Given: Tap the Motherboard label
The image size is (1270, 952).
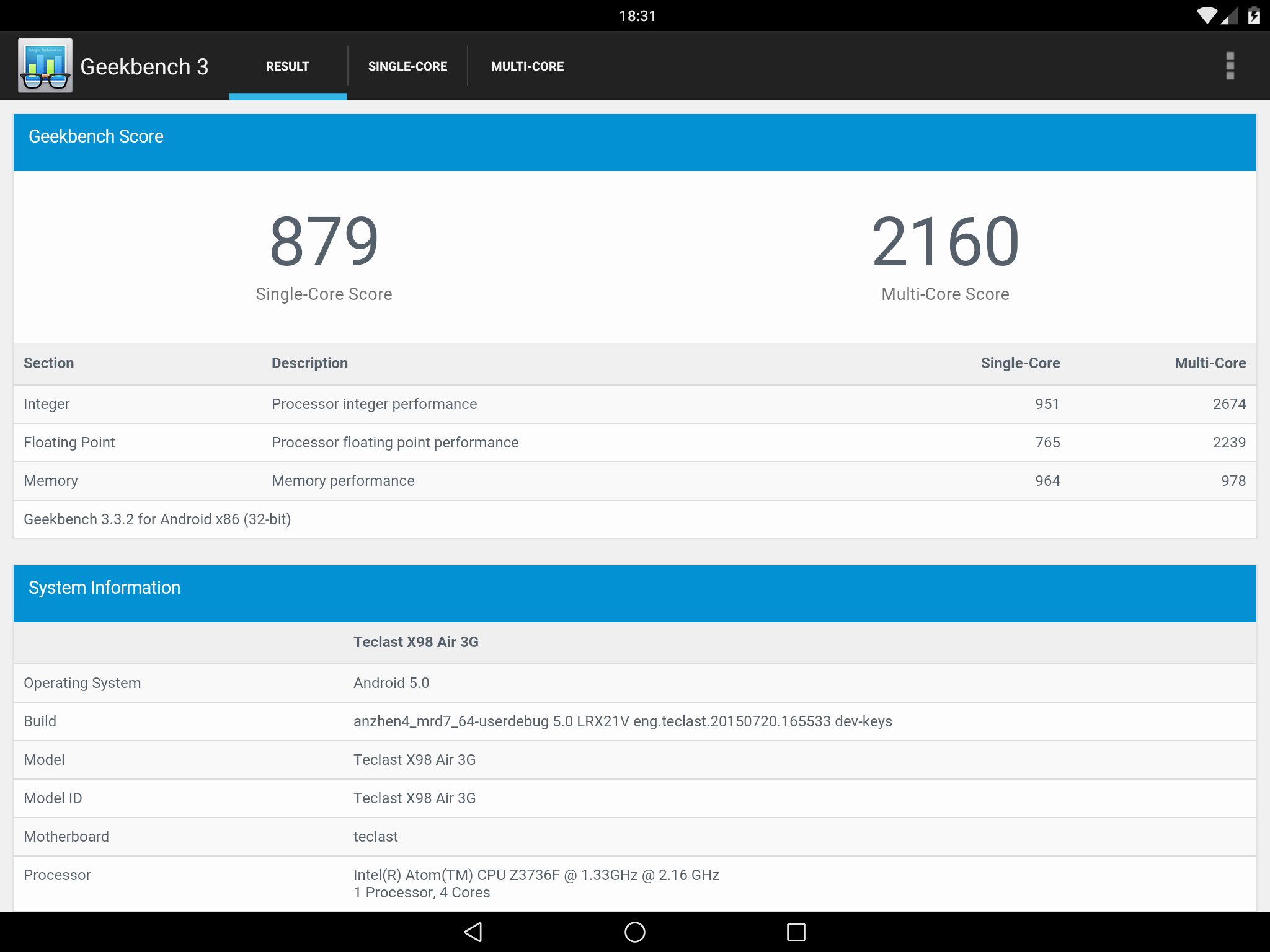Looking at the screenshot, I should coord(66,837).
